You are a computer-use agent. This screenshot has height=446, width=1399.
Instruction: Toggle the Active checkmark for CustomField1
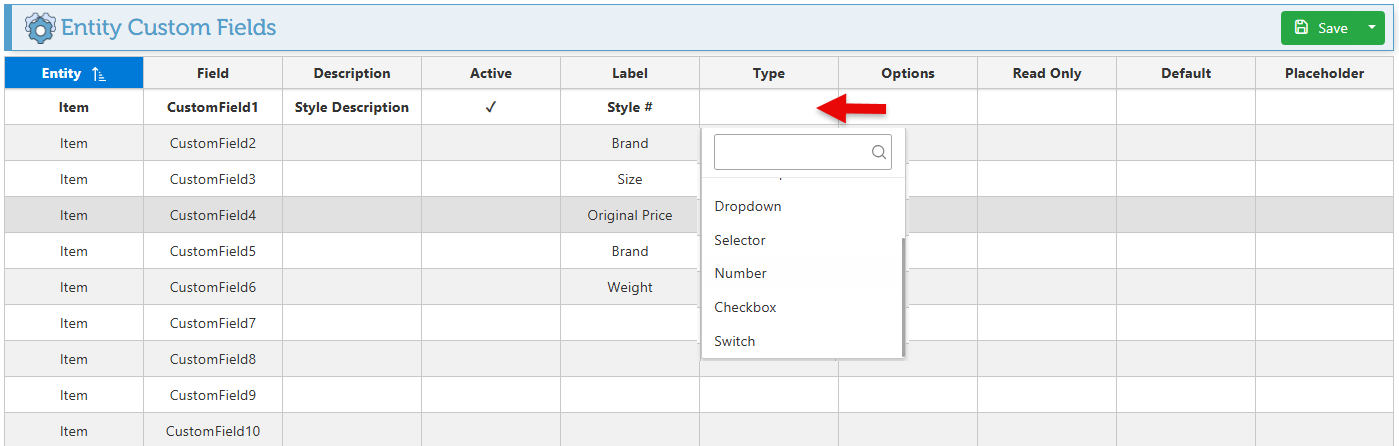coord(490,107)
